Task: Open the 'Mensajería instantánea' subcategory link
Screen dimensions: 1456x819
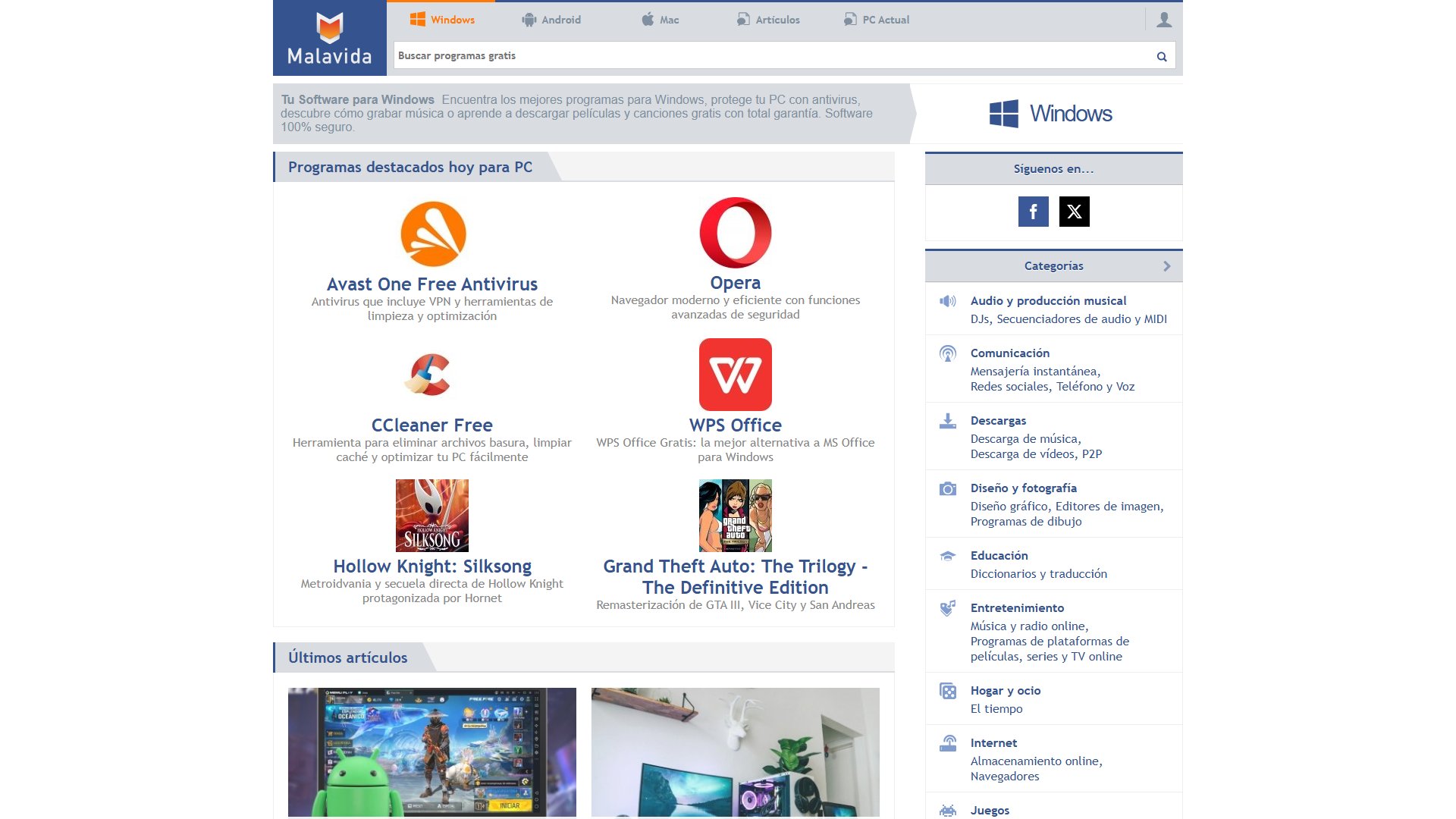Action: point(1034,372)
